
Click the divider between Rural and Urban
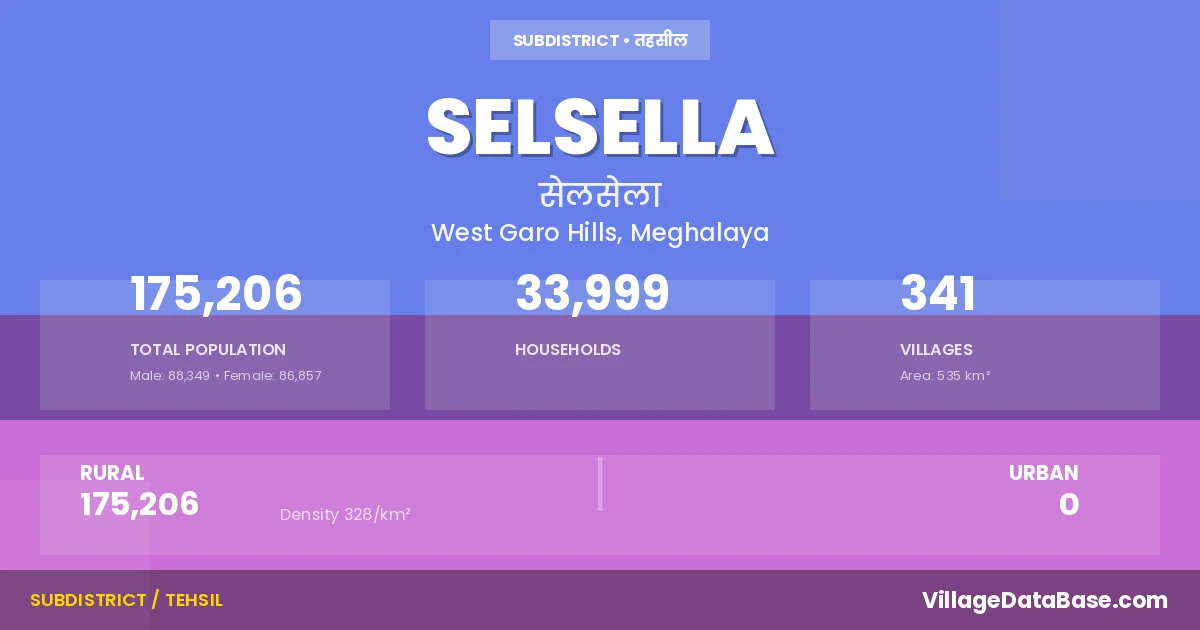pyautogui.click(x=600, y=484)
